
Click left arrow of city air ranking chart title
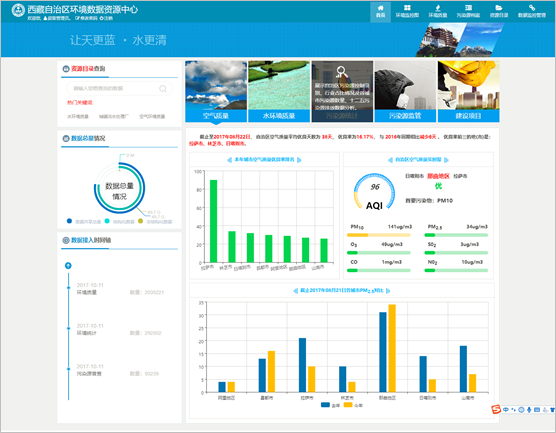tap(229, 160)
